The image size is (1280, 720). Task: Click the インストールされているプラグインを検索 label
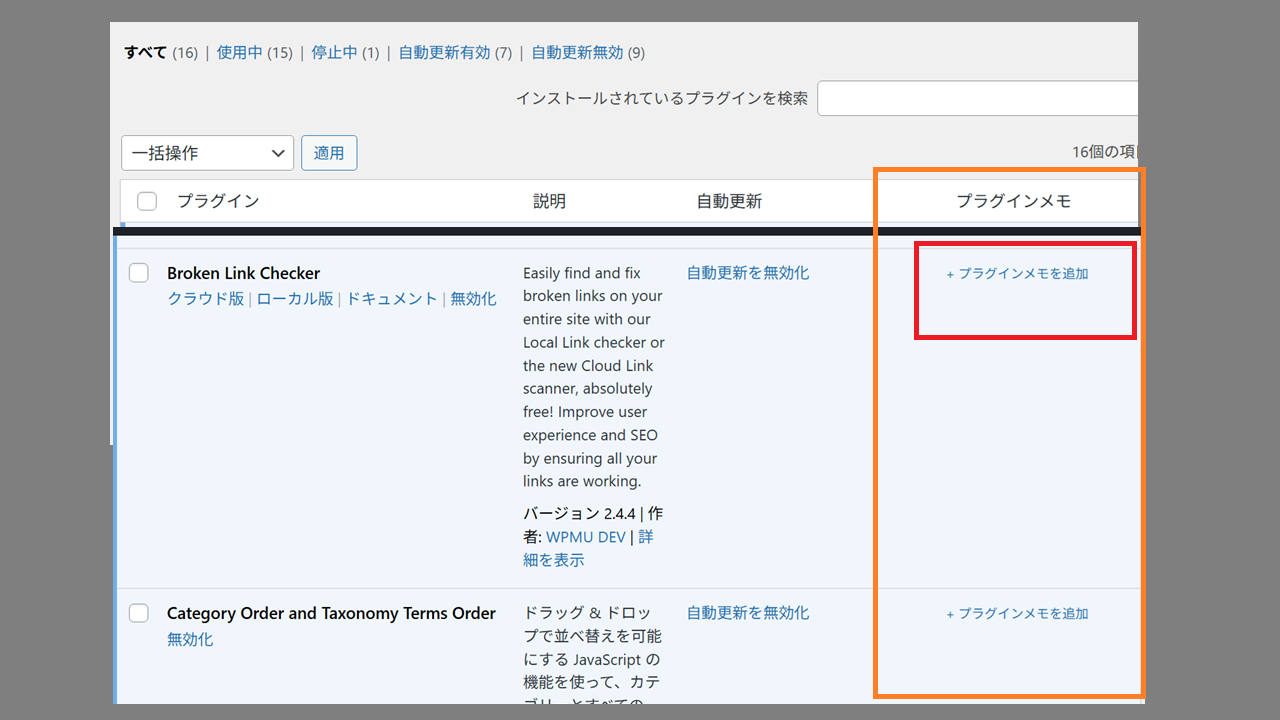pyautogui.click(x=661, y=99)
